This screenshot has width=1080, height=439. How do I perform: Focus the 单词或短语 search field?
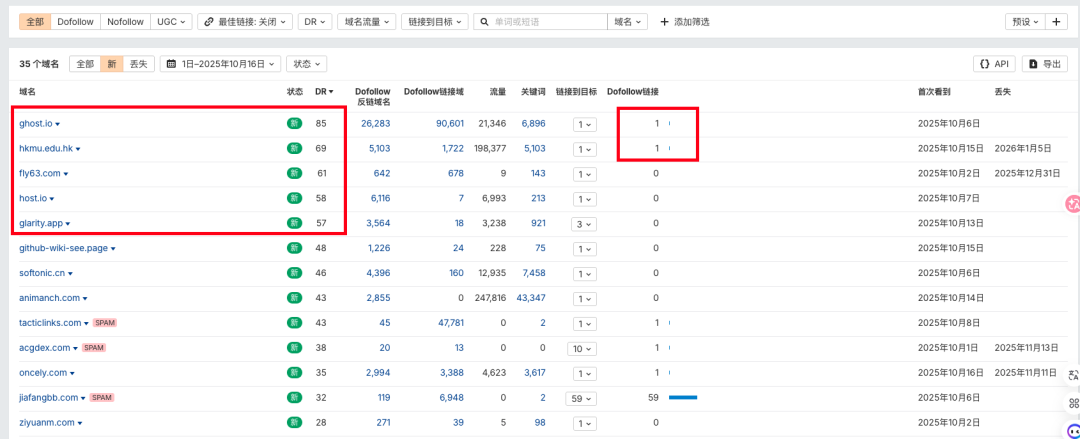point(541,22)
